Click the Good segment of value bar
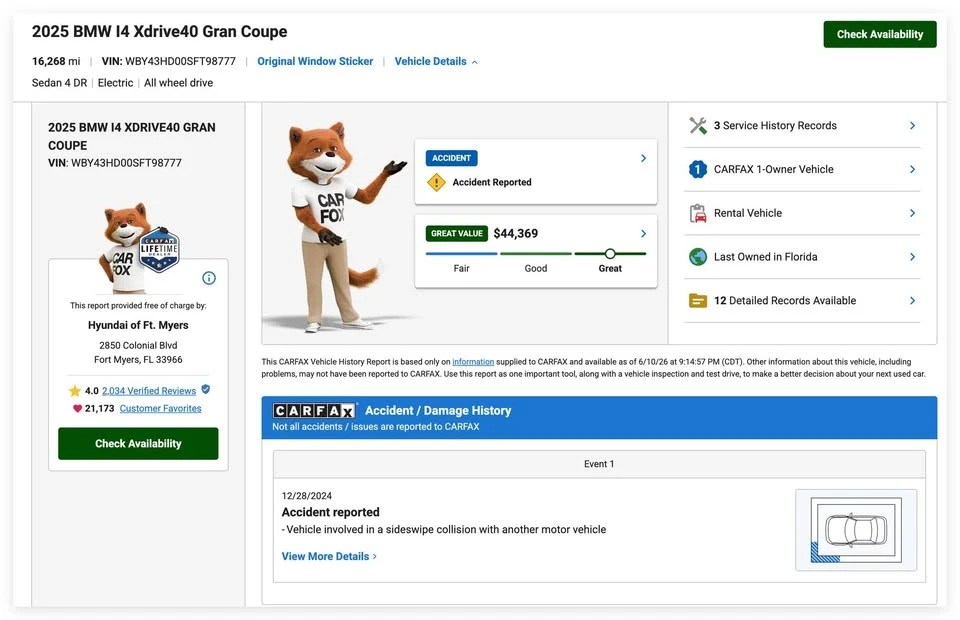 536,253
